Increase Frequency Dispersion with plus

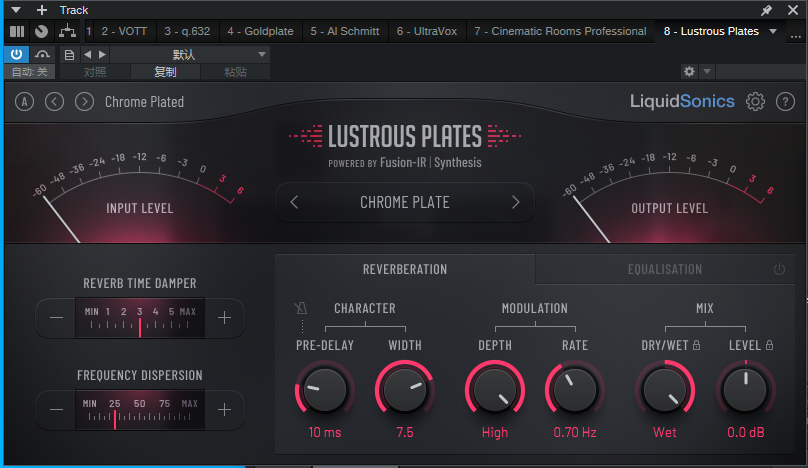point(224,410)
